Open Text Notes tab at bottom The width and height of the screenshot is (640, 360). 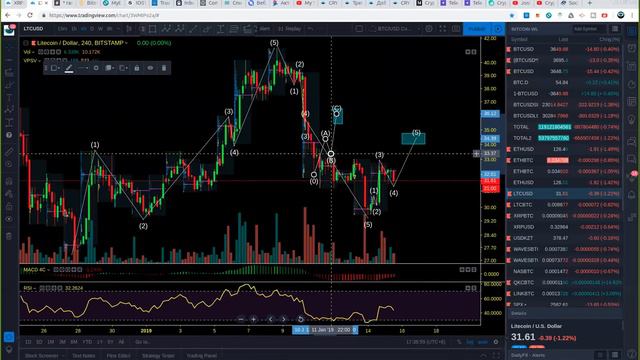pyautogui.click(x=83, y=356)
